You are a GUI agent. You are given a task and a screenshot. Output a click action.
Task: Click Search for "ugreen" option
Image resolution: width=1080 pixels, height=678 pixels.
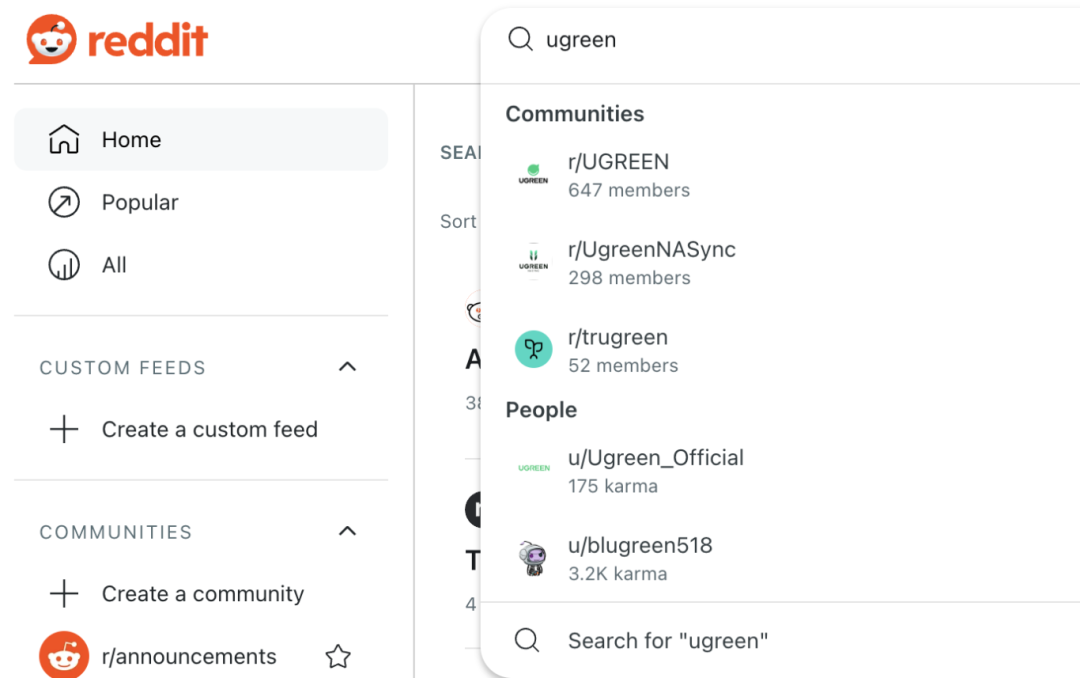click(668, 641)
